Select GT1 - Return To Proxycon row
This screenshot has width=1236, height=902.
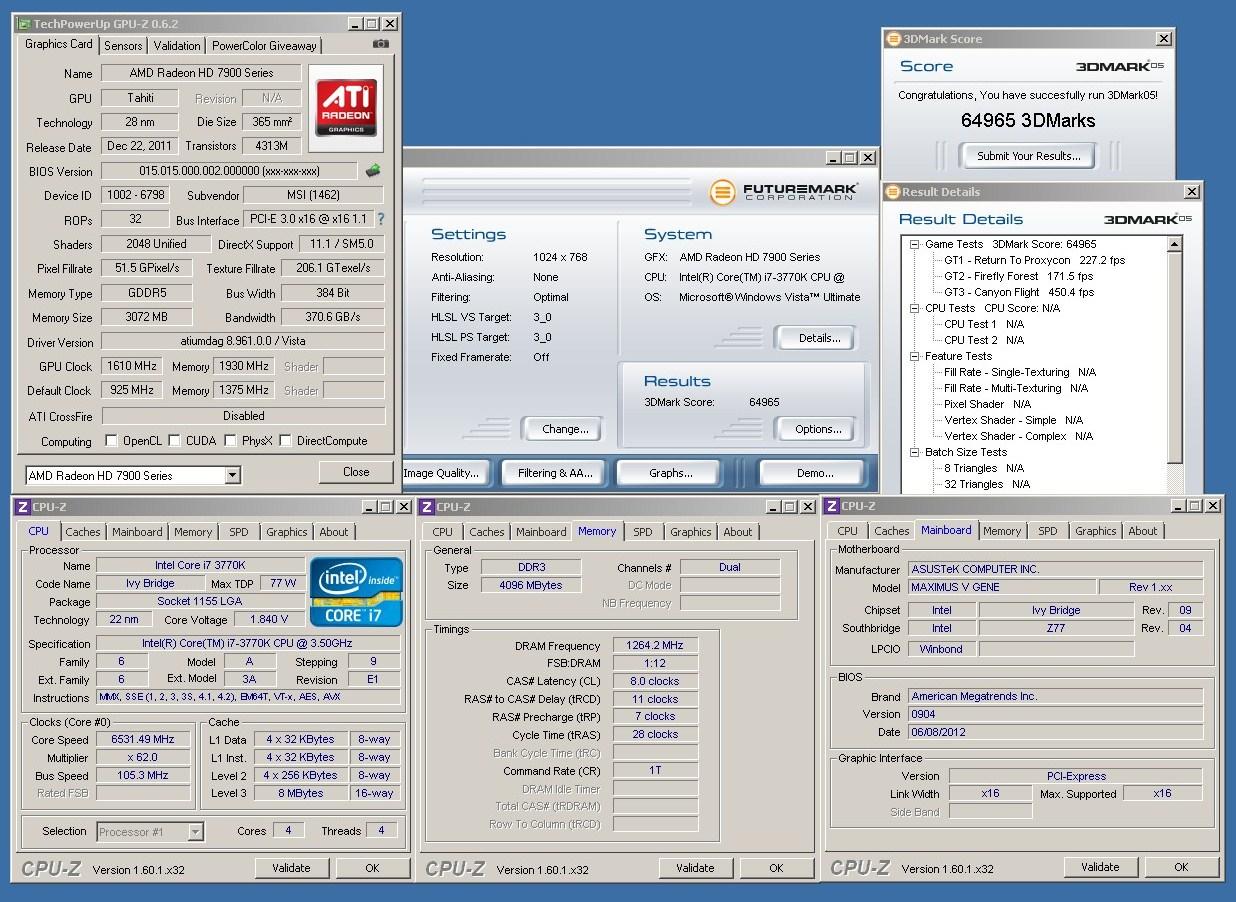pos(1035,260)
